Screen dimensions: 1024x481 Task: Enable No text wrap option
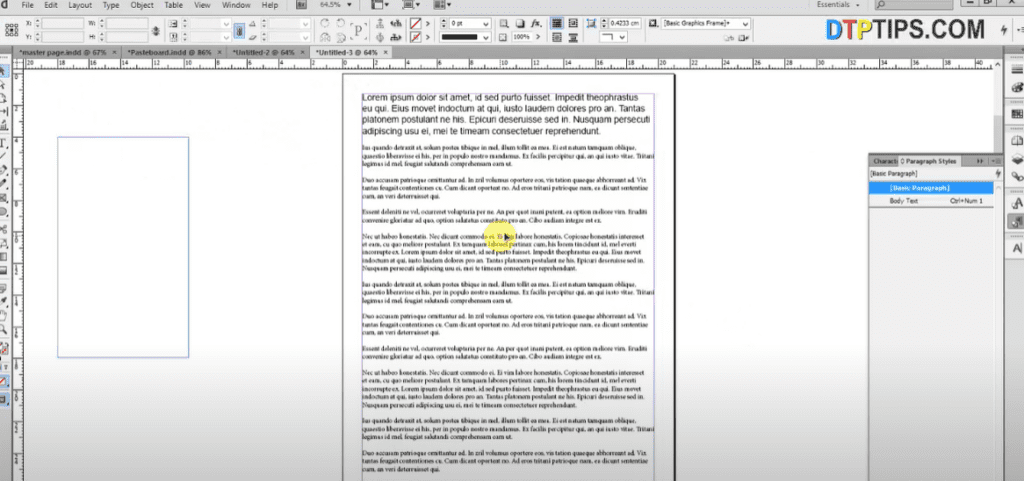point(557,23)
